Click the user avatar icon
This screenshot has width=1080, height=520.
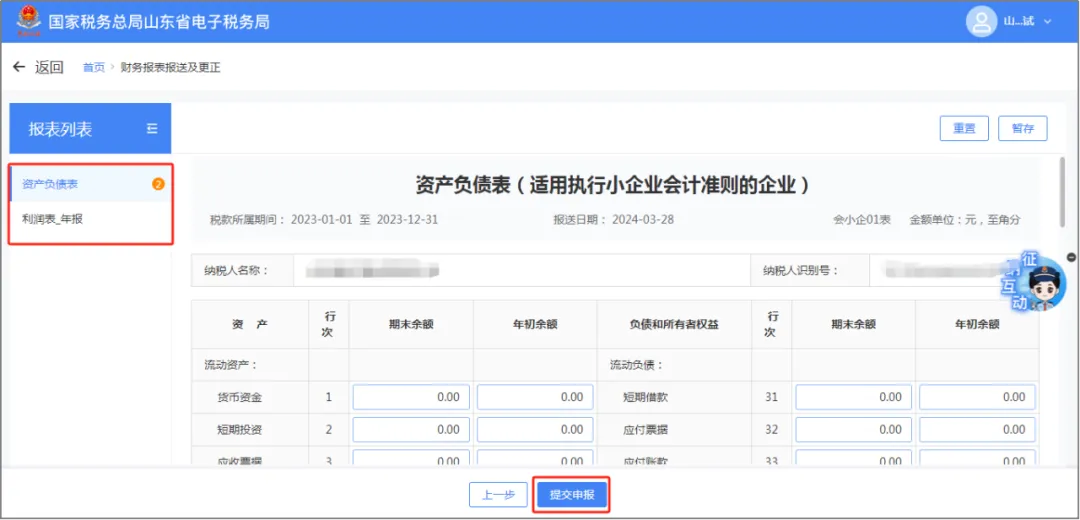pyautogui.click(x=982, y=21)
